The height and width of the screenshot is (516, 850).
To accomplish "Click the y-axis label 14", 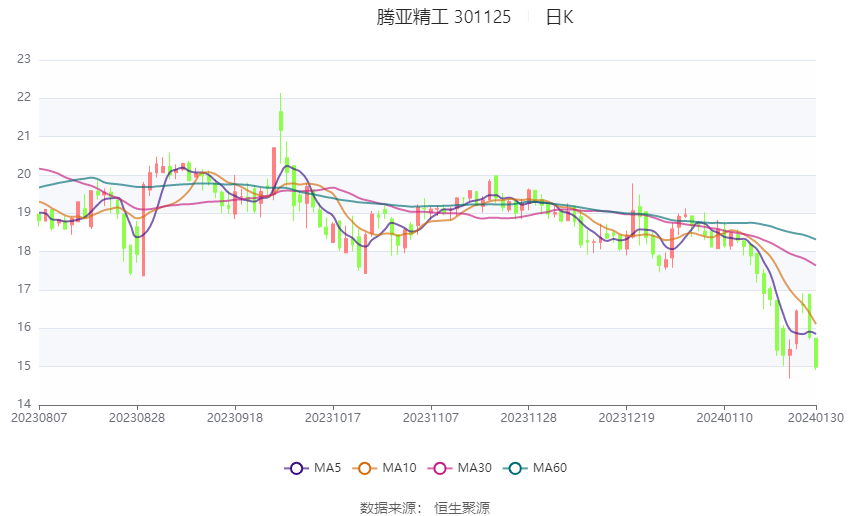I will [x=25, y=404].
